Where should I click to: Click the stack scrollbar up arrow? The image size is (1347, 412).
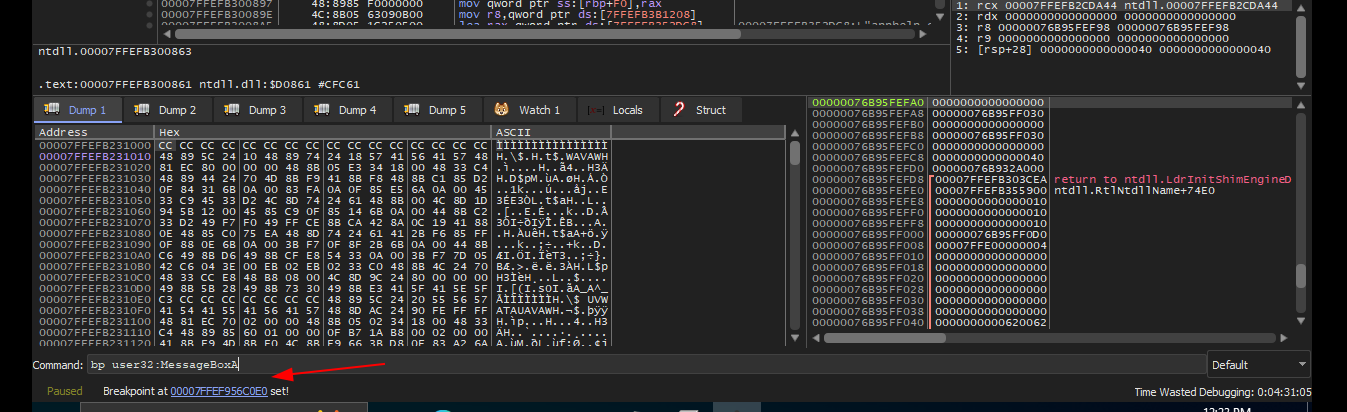point(1299,103)
